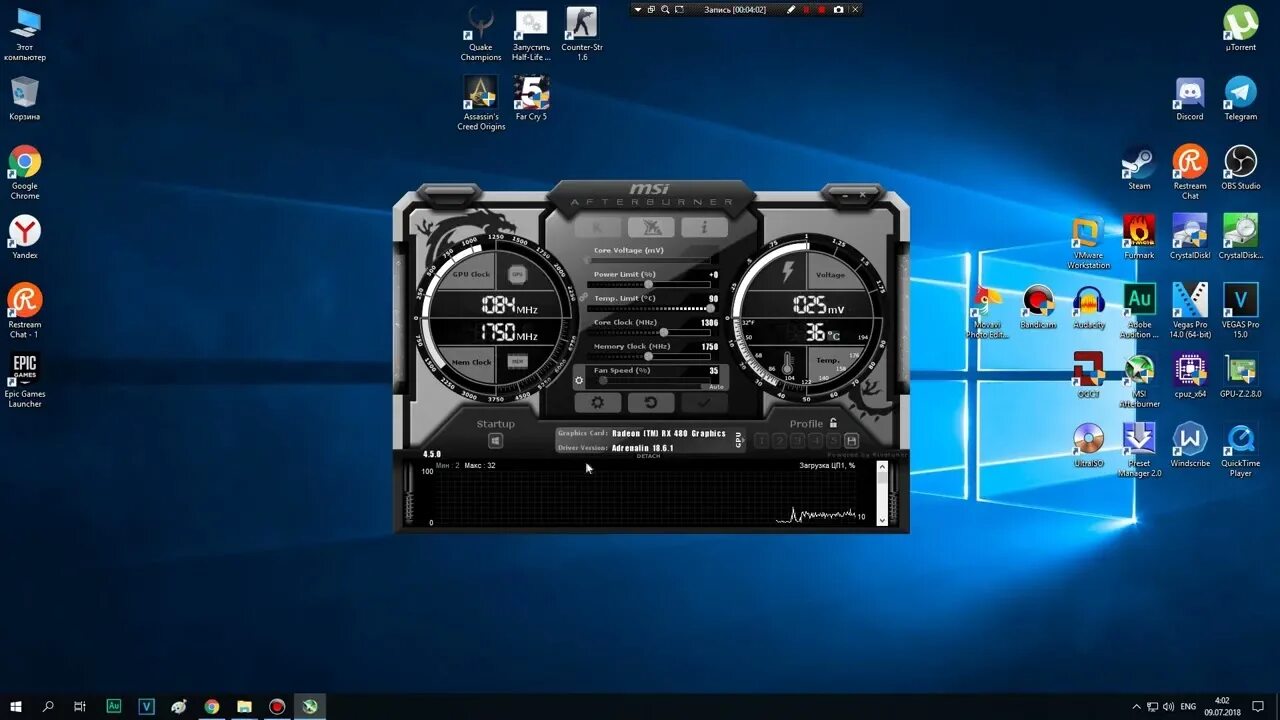
Task: Click the Kombustor K button
Action: (597, 227)
